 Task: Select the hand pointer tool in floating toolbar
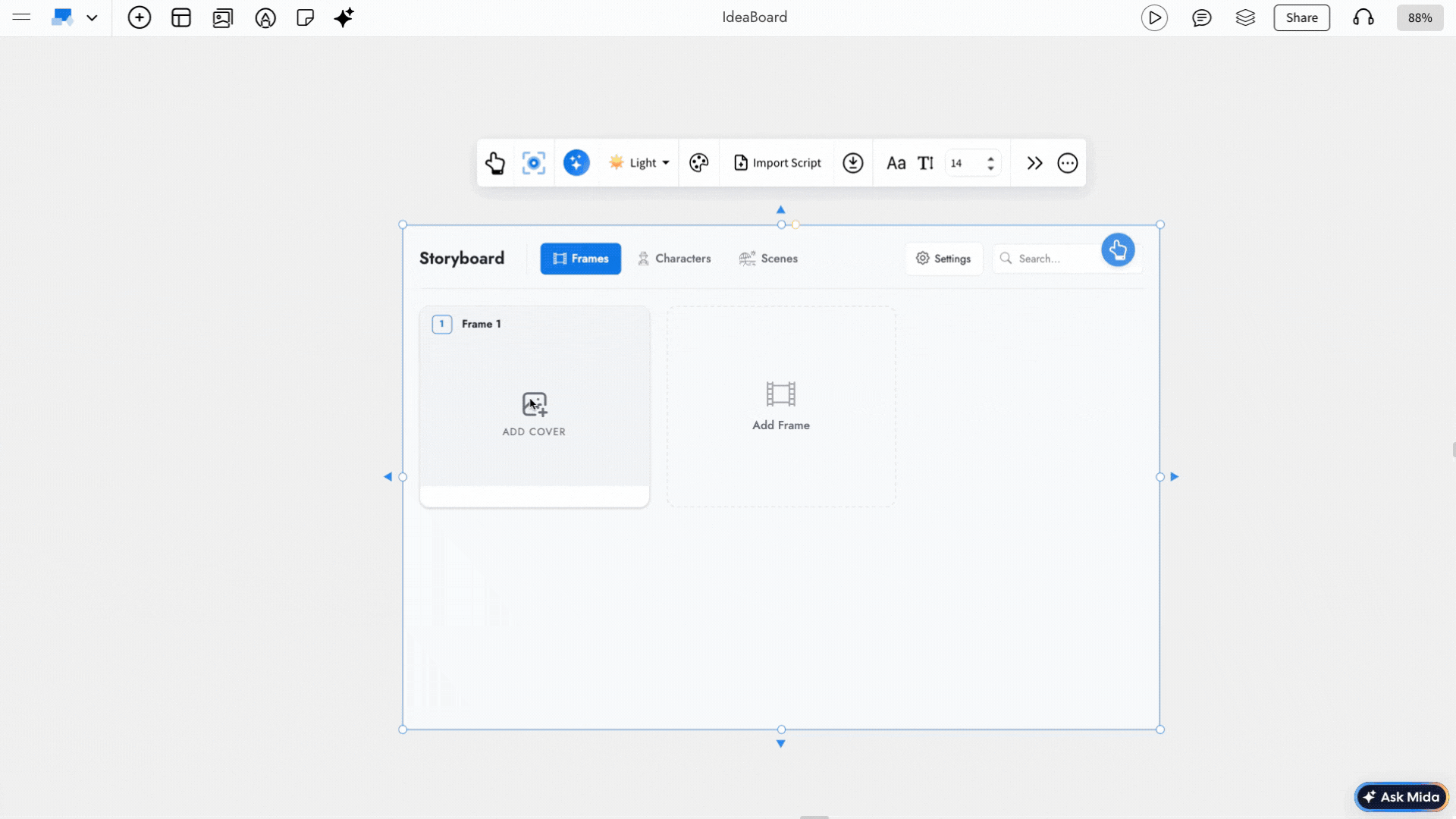tap(495, 163)
